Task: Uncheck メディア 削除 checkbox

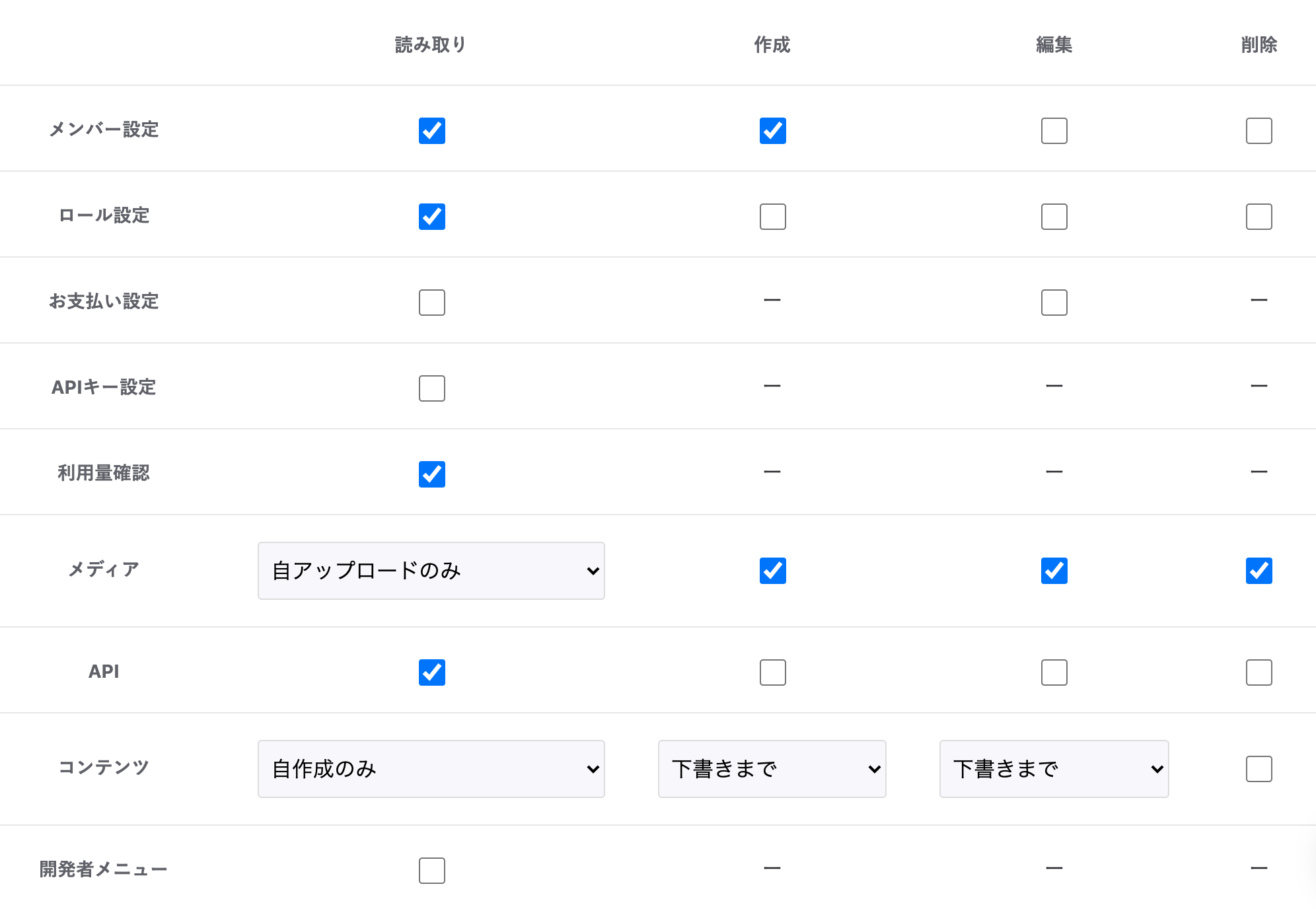Action: coord(1259,571)
